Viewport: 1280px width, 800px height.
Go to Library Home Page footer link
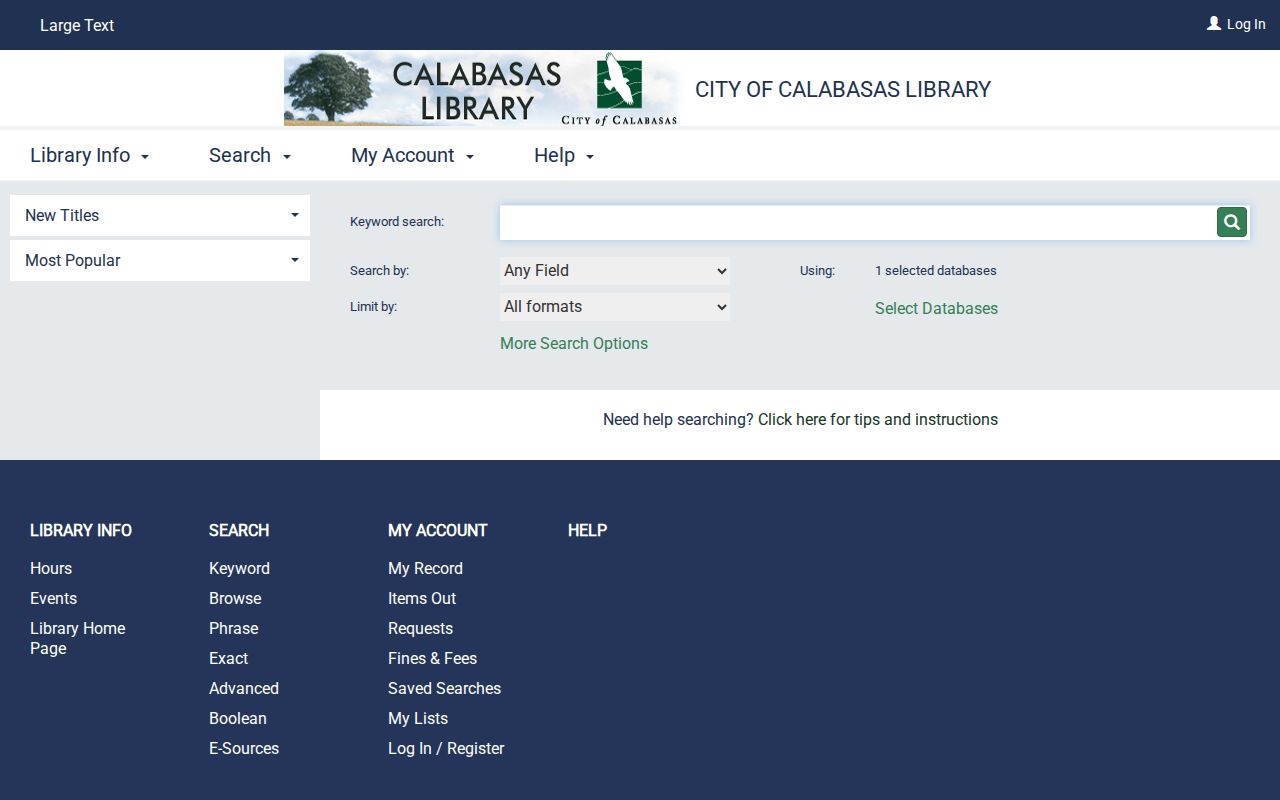[x=78, y=638]
